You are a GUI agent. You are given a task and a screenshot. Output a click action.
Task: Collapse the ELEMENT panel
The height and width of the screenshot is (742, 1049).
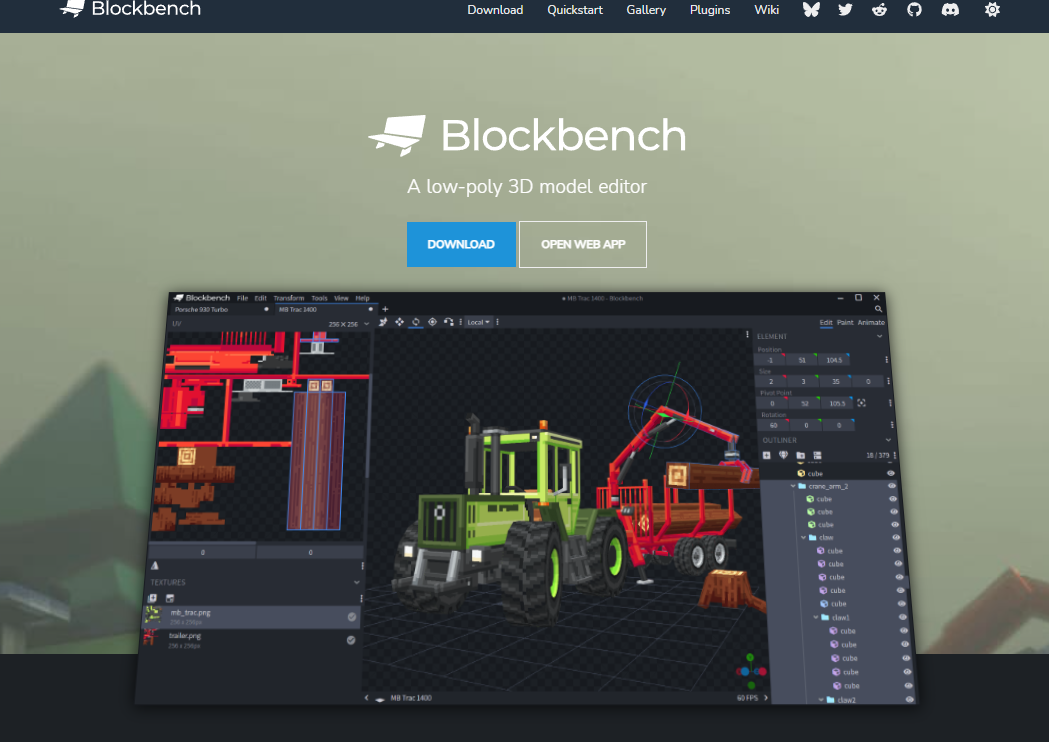pos(879,337)
